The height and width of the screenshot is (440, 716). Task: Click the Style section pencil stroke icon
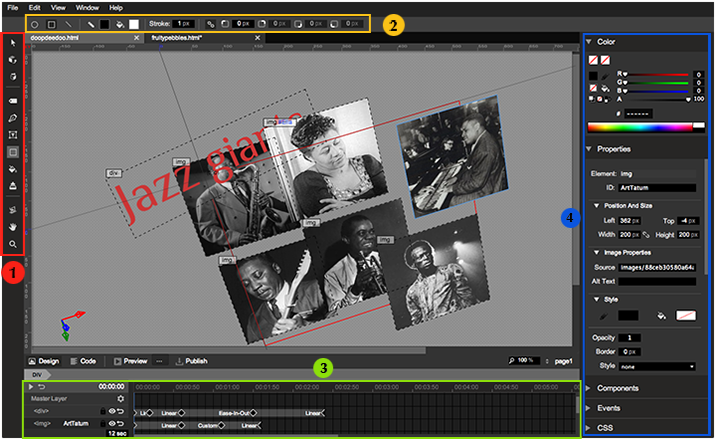[x=604, y=315]
